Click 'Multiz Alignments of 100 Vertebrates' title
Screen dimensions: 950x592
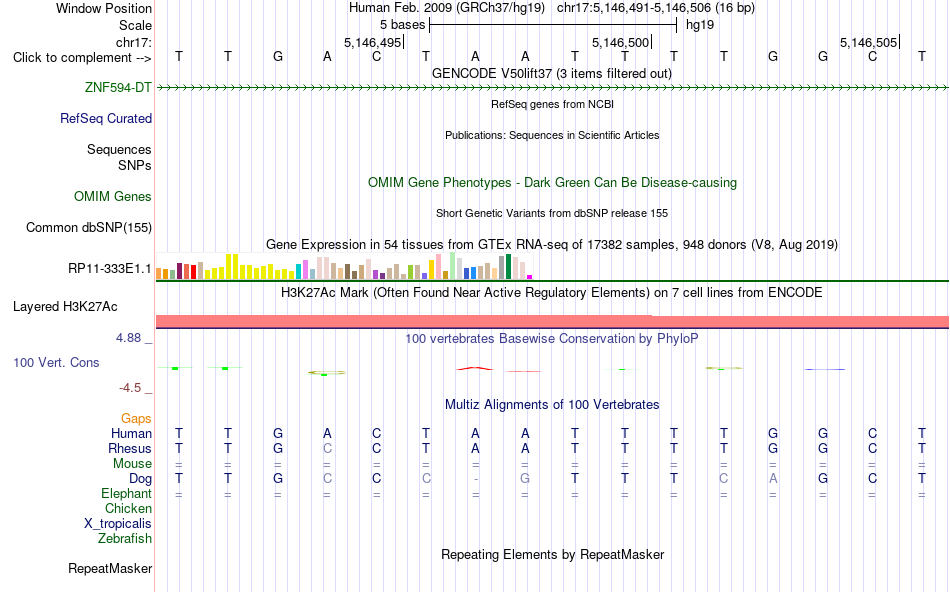point(552,405)
